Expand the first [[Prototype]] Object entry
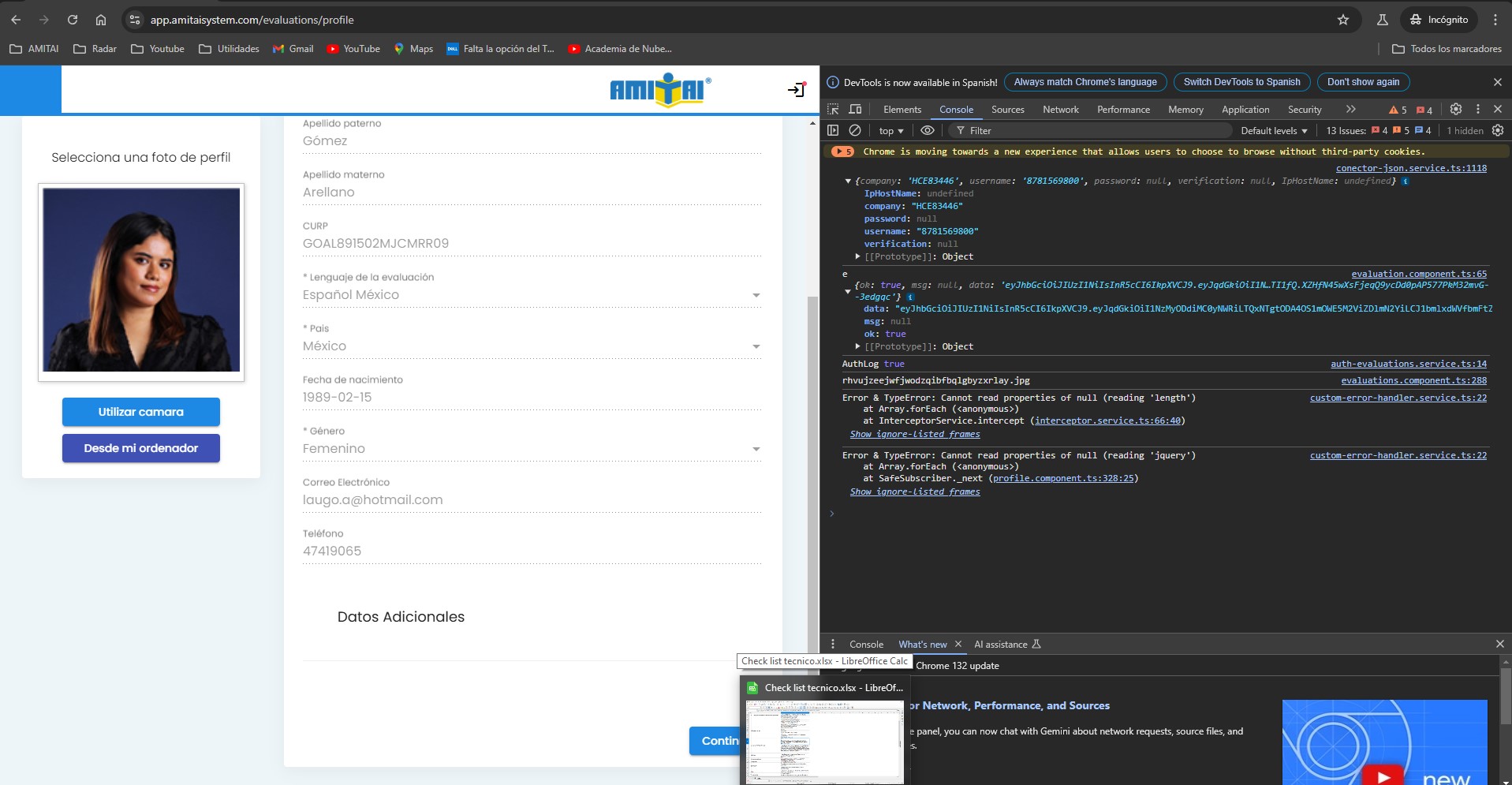1512x785 pixels. [858, 256]
